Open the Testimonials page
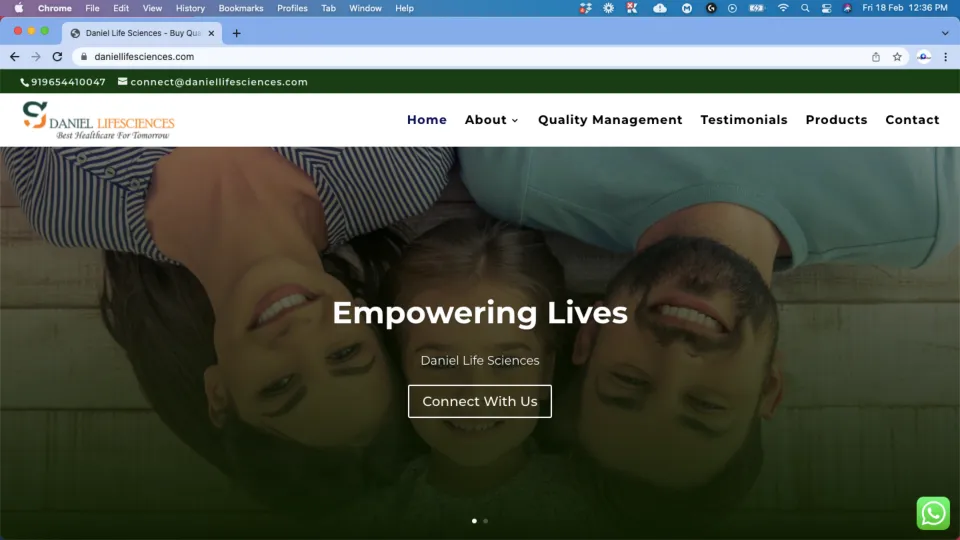Image resolution: width=960 pixels, height=540 pixels. (x=744, y=120)
